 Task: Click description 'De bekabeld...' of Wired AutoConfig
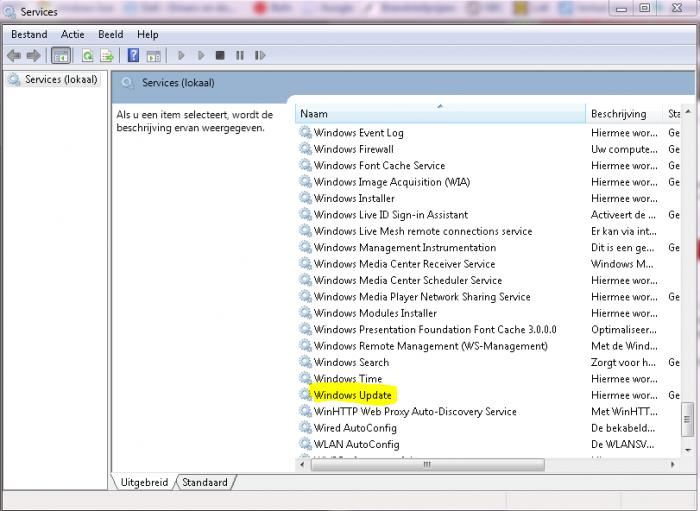pos(623,428)
